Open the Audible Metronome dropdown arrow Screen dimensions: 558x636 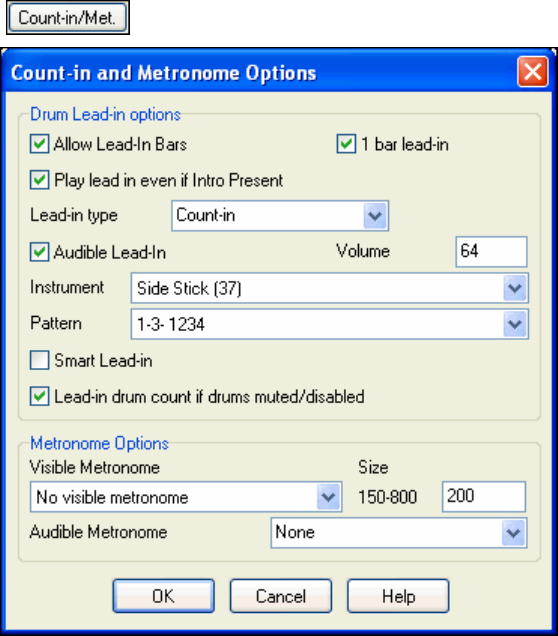[513, 533]
